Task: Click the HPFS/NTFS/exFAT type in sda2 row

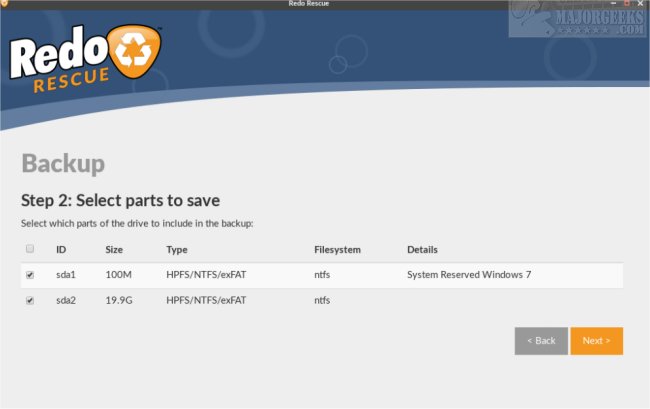Action: point(206,300)
